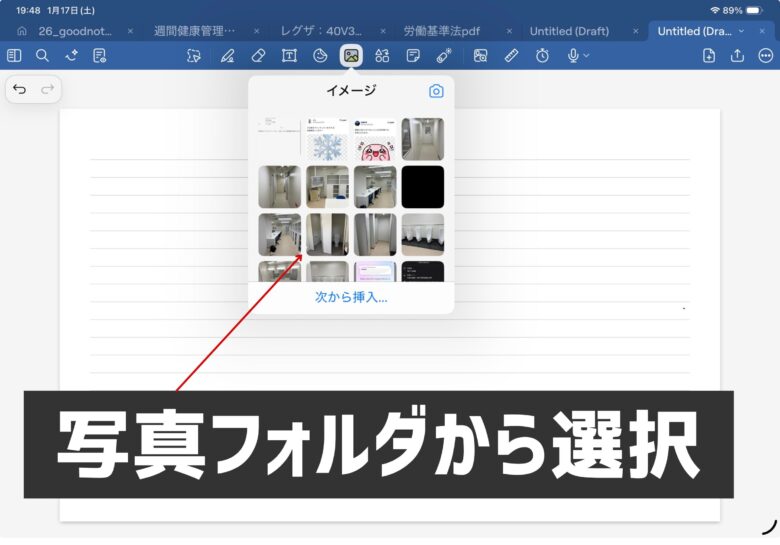This screenshot has height=545, width=780.
Task: Open the Stickers tool
Action: click(320, 56)
